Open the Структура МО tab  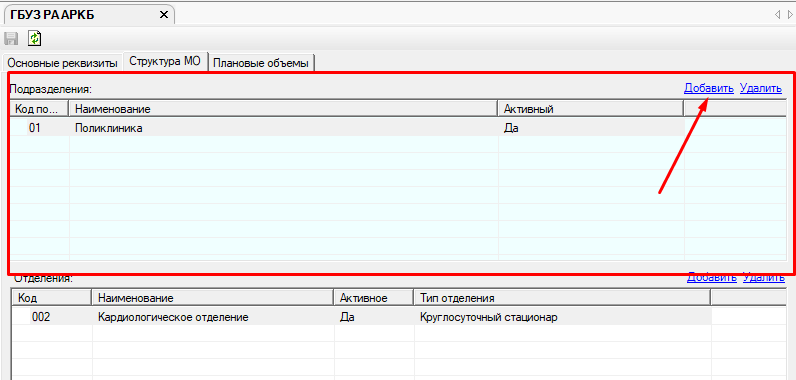tap(165, 61)
